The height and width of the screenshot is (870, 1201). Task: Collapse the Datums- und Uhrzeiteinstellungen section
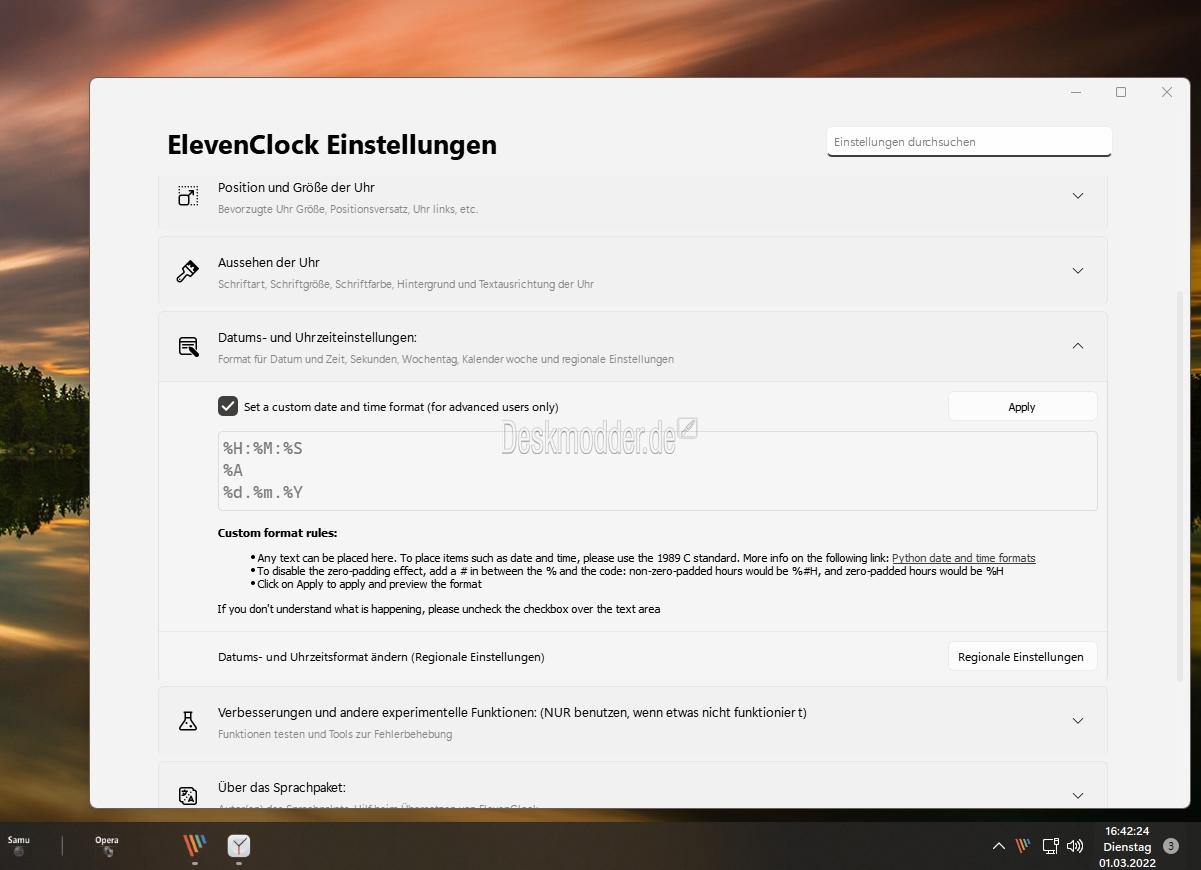tap(1078, 346)
